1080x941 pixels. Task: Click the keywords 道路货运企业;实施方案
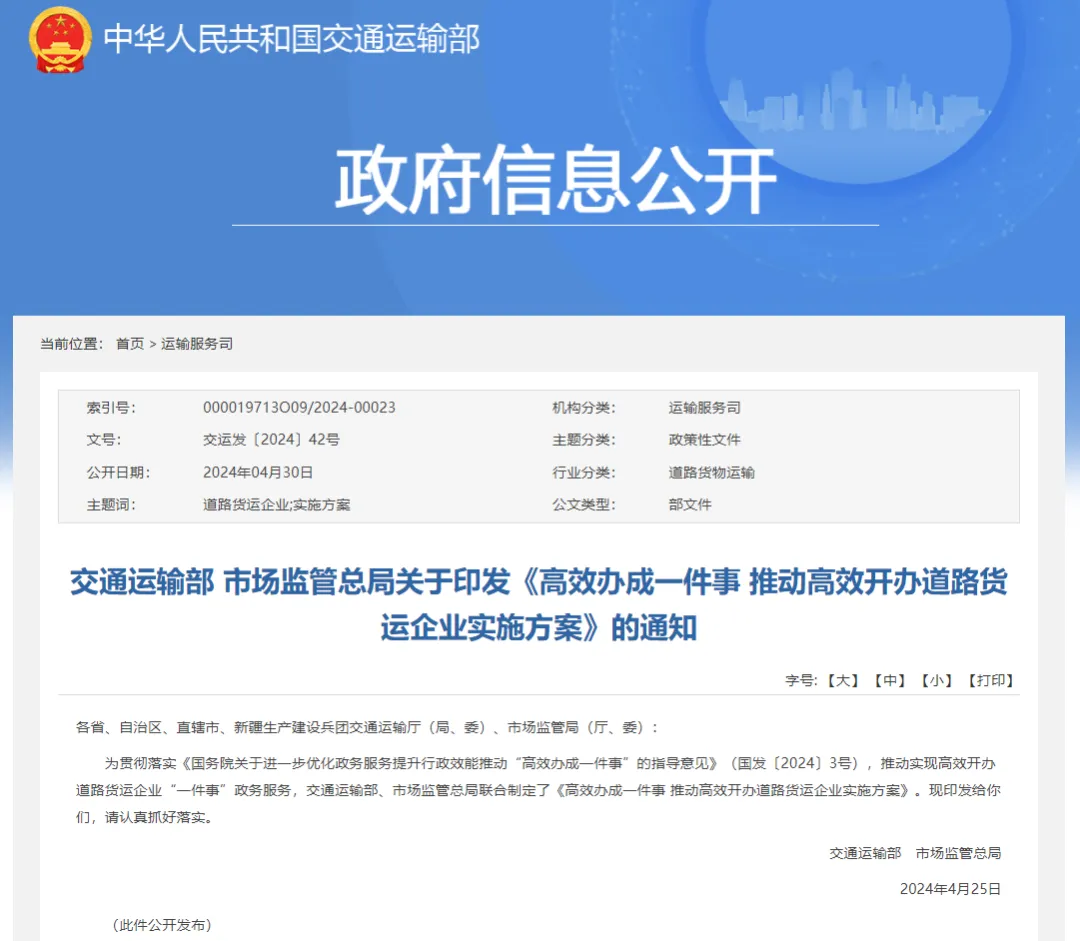(277, 504)
